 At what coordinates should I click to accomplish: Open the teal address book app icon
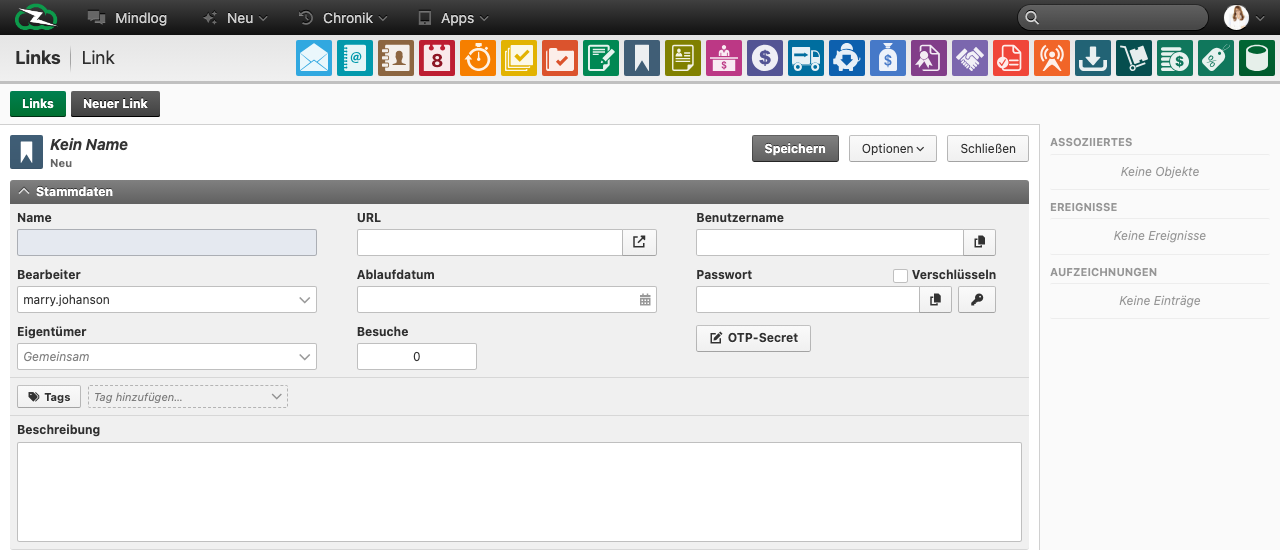pyautogui.click(x=355, y=58)
